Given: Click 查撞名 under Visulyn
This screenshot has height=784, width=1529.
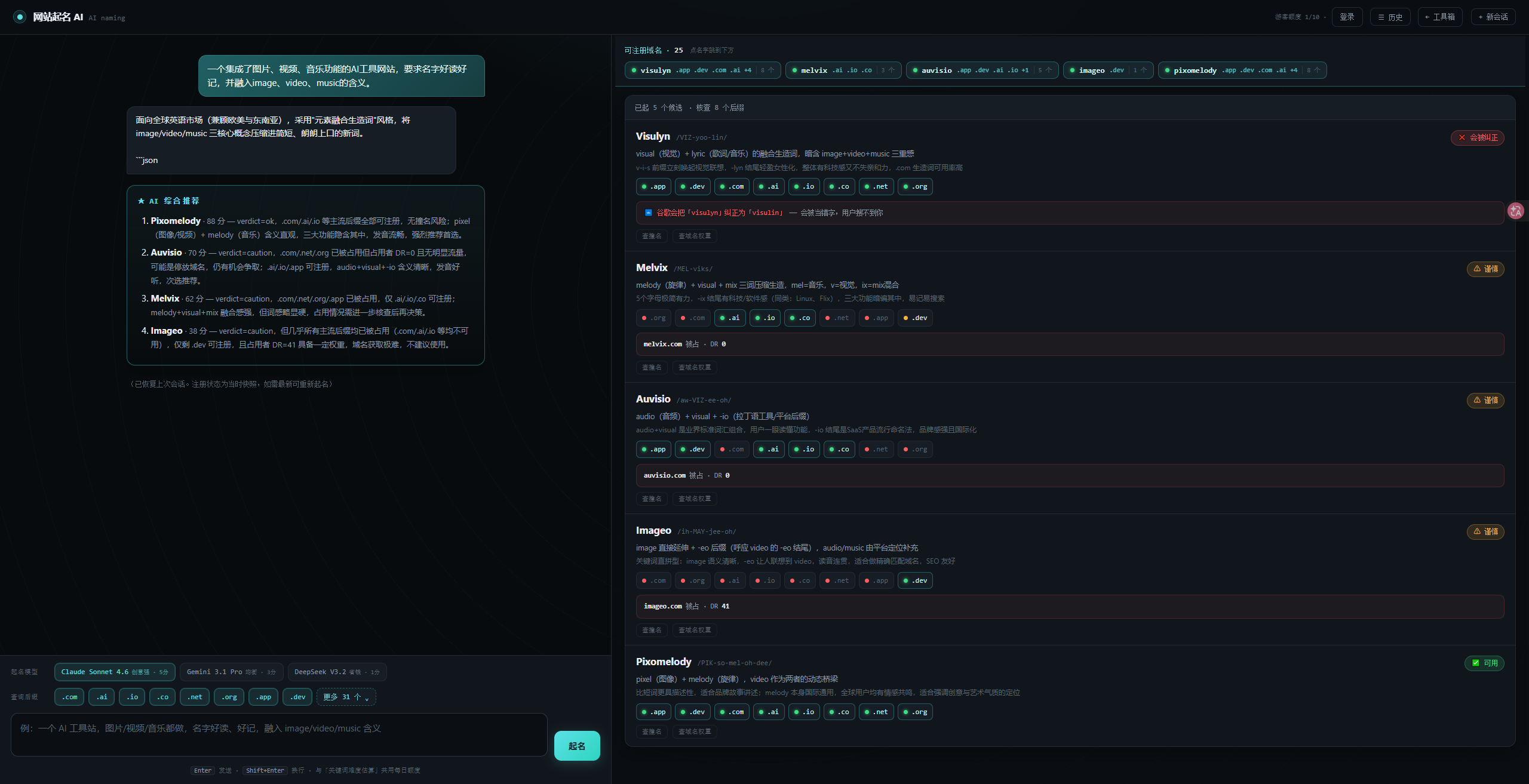Looking at the screenshot, I should [x=652, y=236].
